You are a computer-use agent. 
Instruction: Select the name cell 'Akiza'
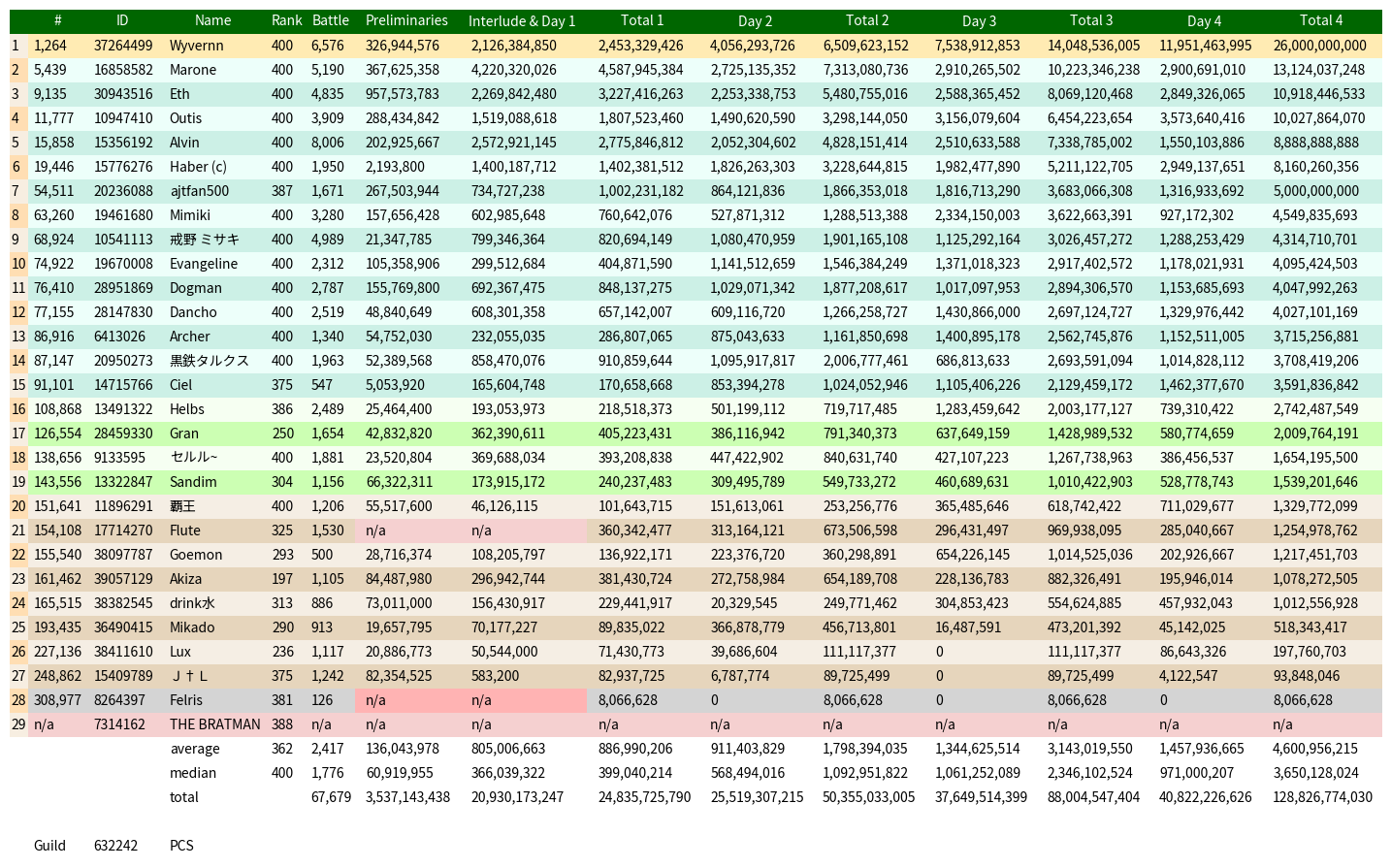pyautogui.click(x=186, y=579)
